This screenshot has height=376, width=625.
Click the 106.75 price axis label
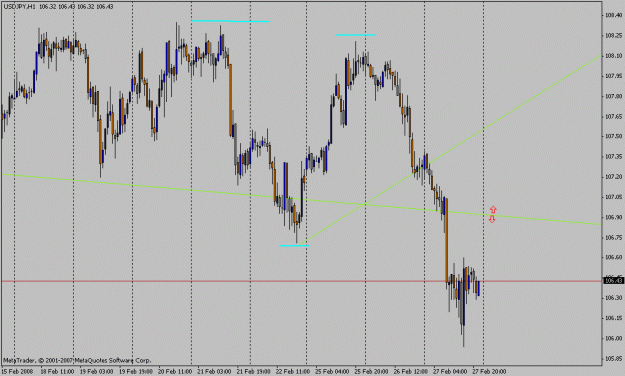(613, 238)
